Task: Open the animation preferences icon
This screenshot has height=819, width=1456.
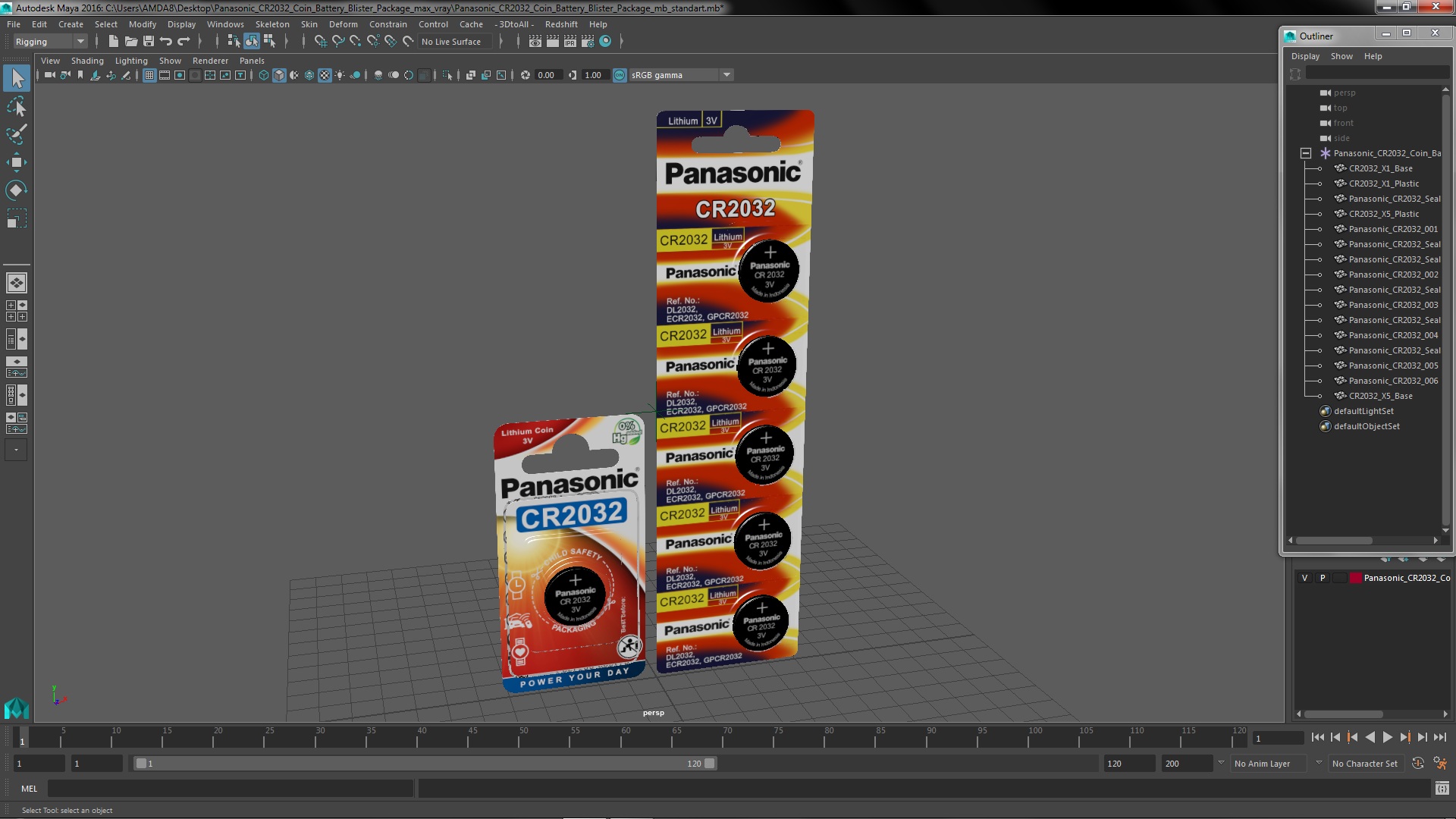Action: coord(1440,764)
